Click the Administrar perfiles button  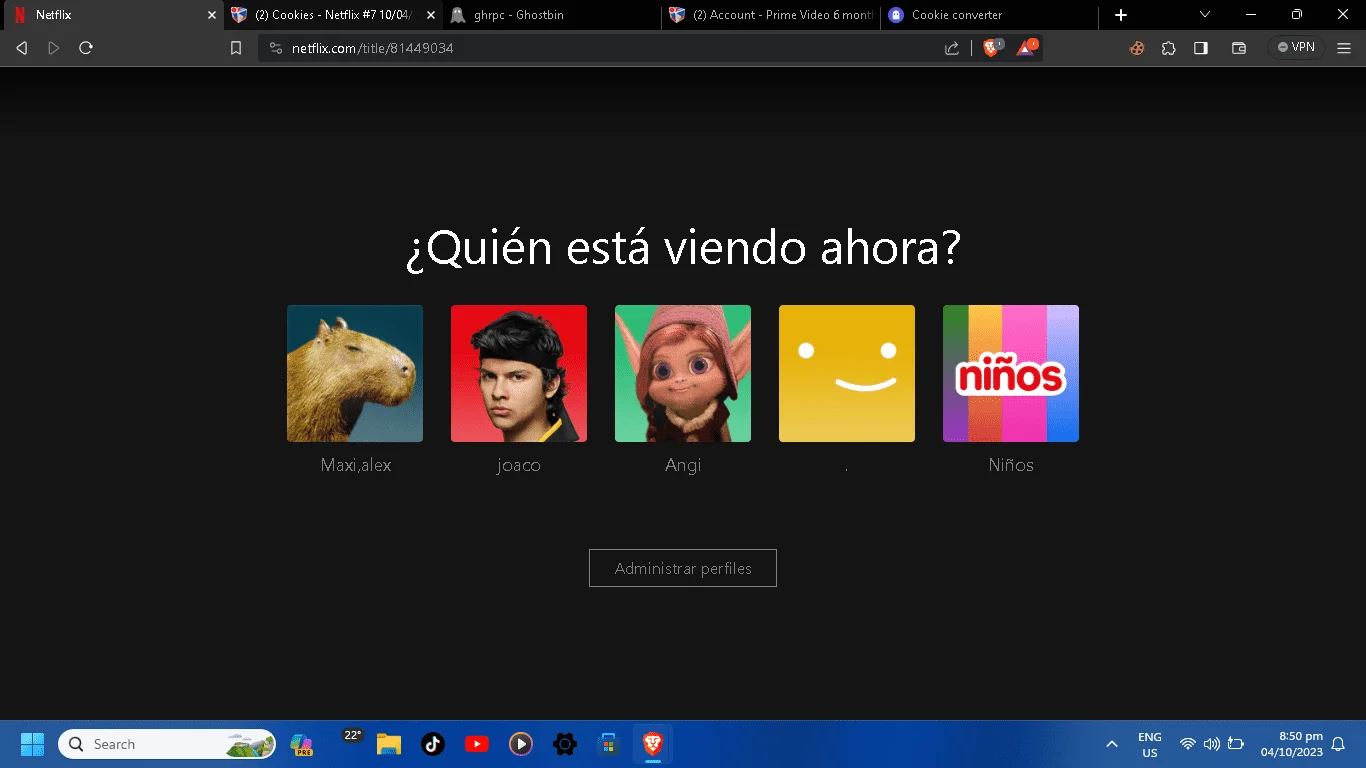pos(683,568)
